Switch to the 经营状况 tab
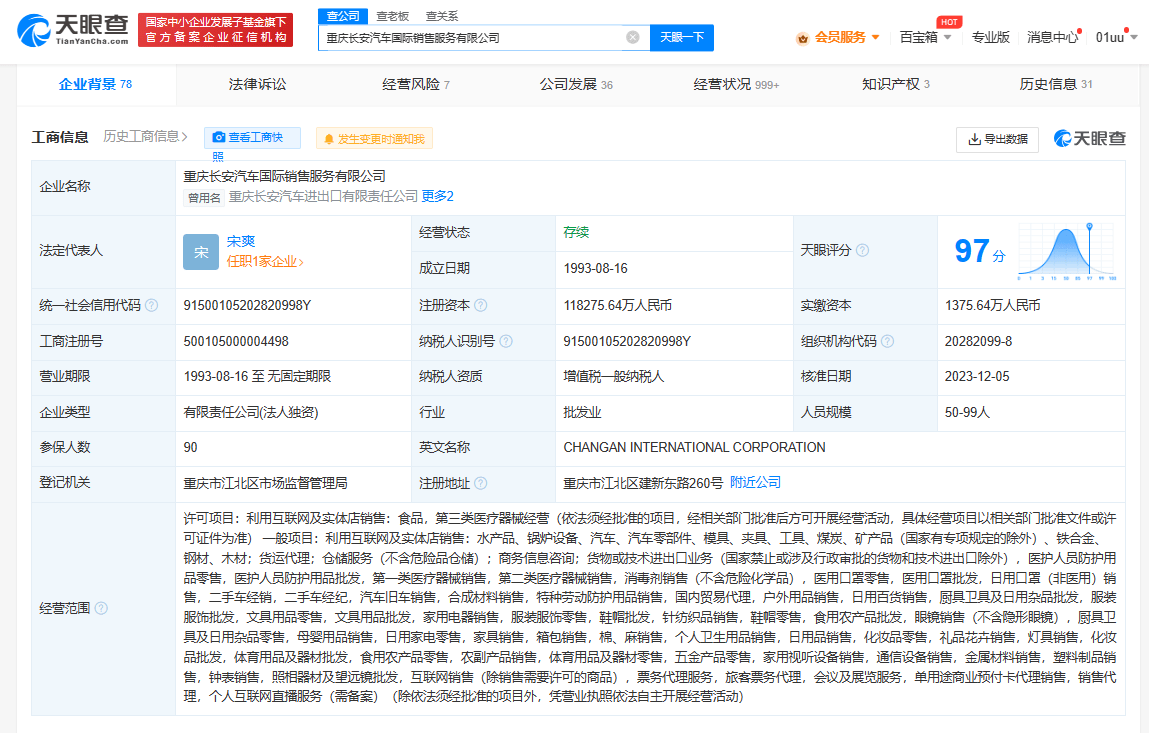The width and height of the screenshot is (1149, 733). [x=736, y=84]
